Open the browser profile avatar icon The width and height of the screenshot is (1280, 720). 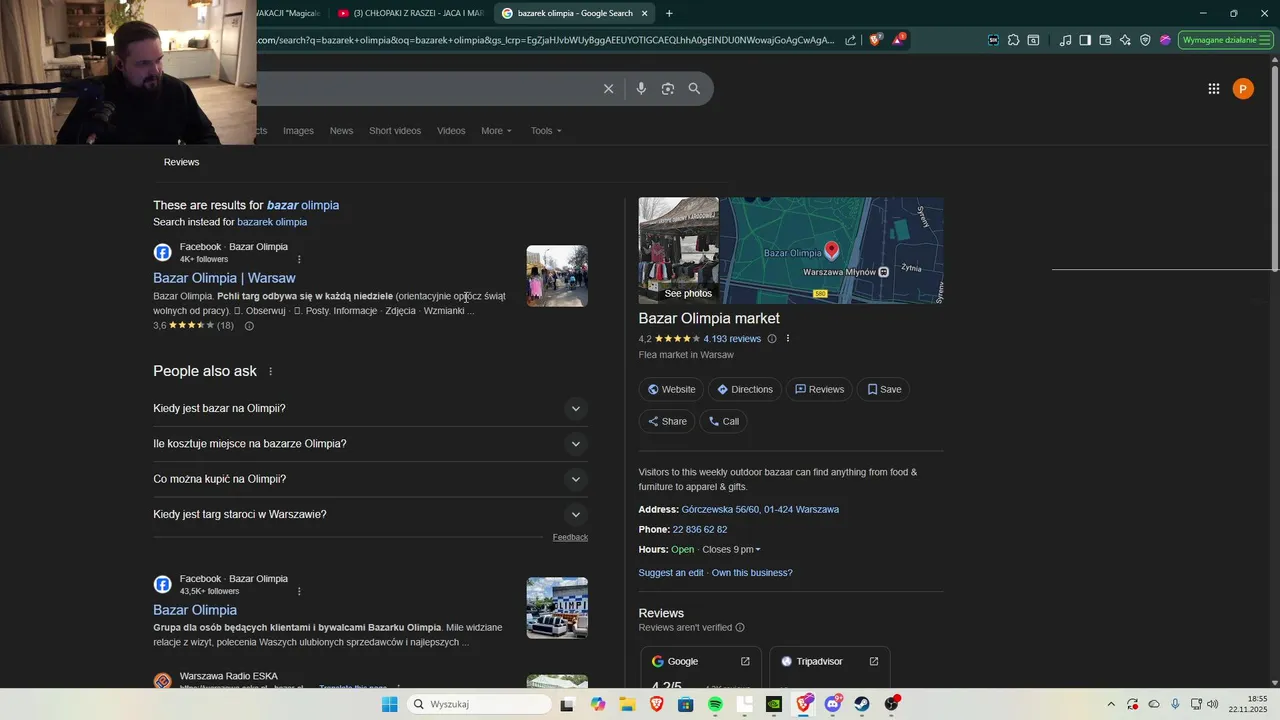1165,40
